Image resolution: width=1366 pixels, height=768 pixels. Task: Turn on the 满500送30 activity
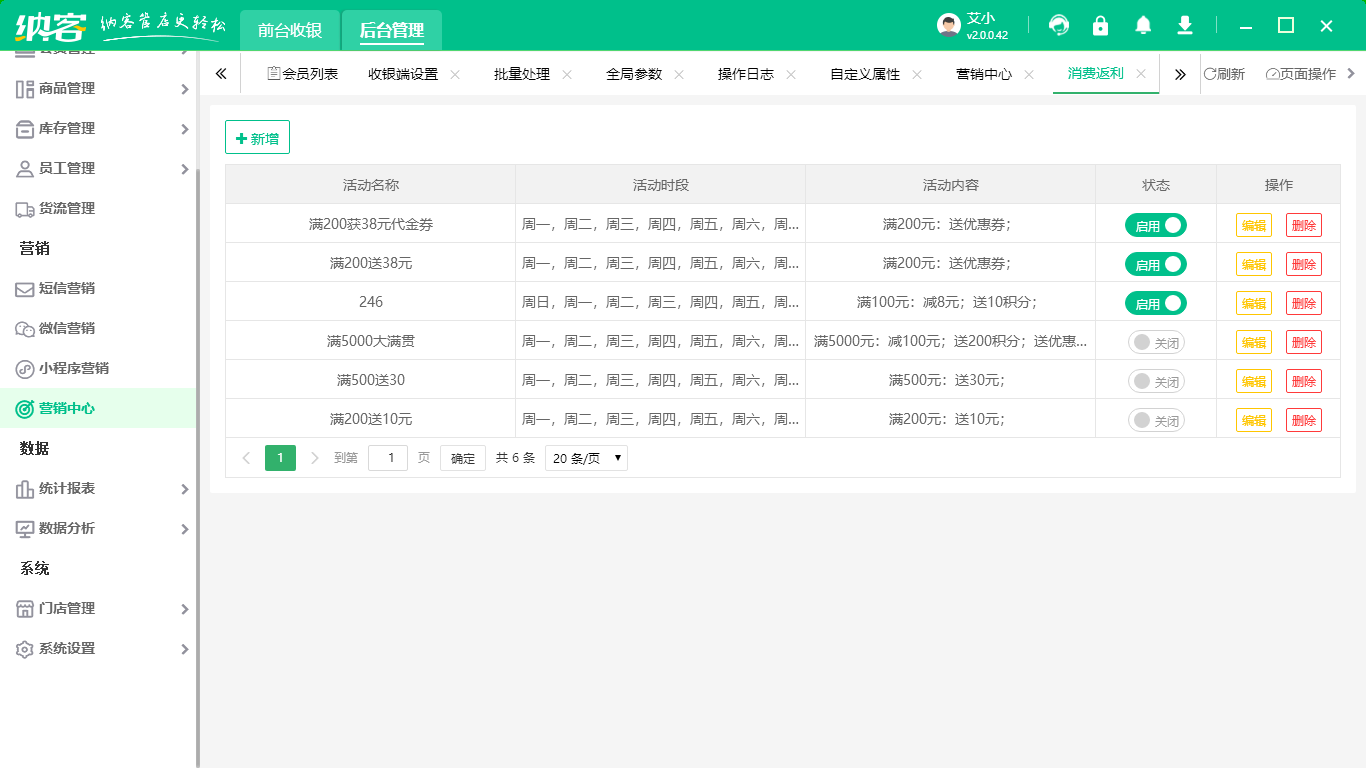[x=1156, y=380]
